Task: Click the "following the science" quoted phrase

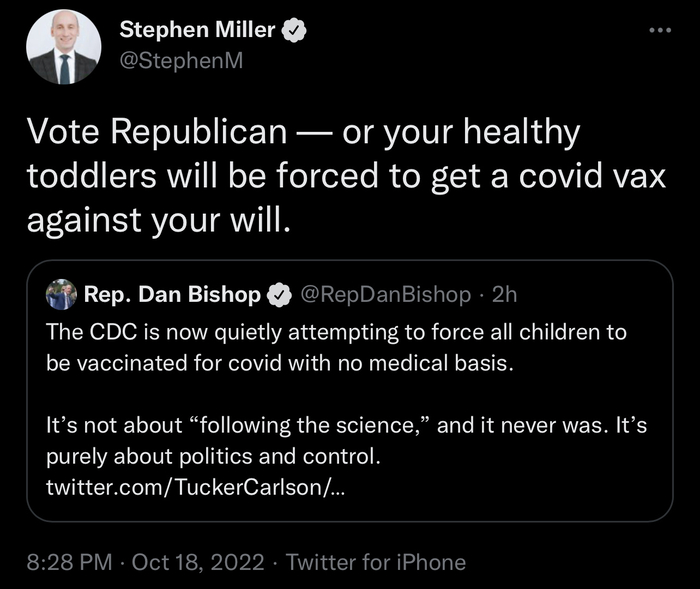Action: 305,425
